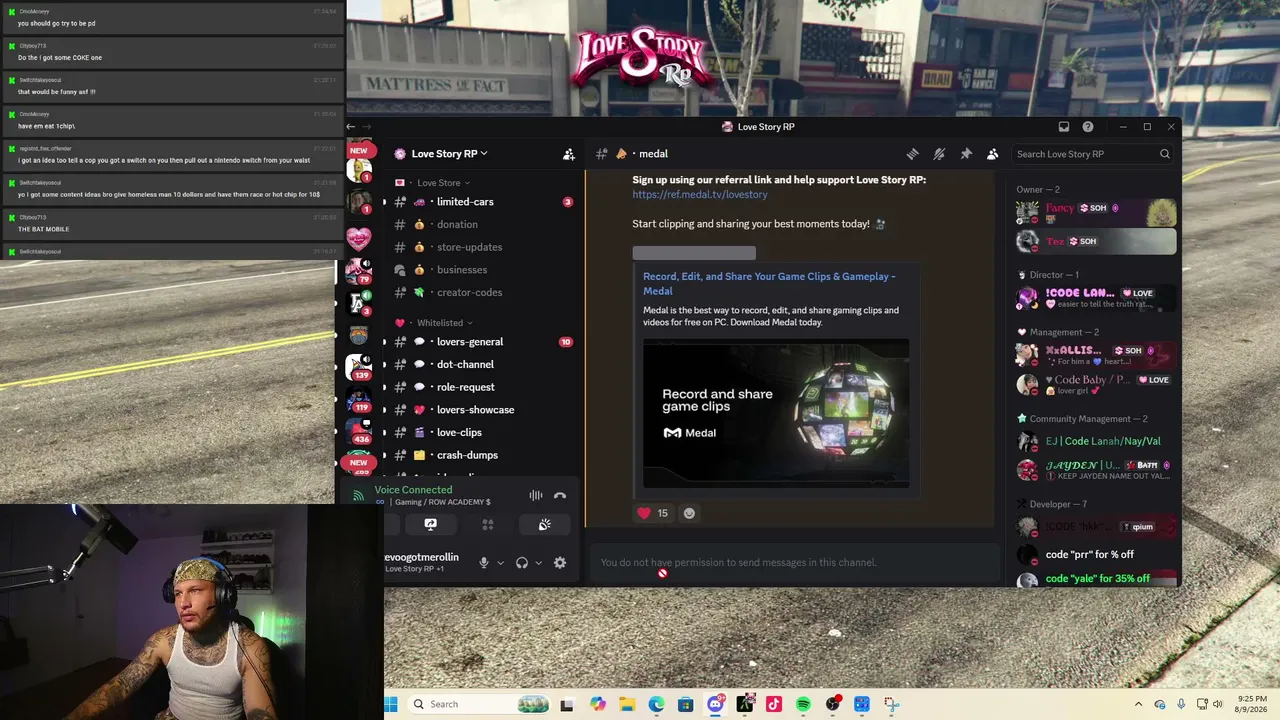The image size is (1280, 720).
Task: Select member code "prr" for % off
Action: pos(1095,555)
